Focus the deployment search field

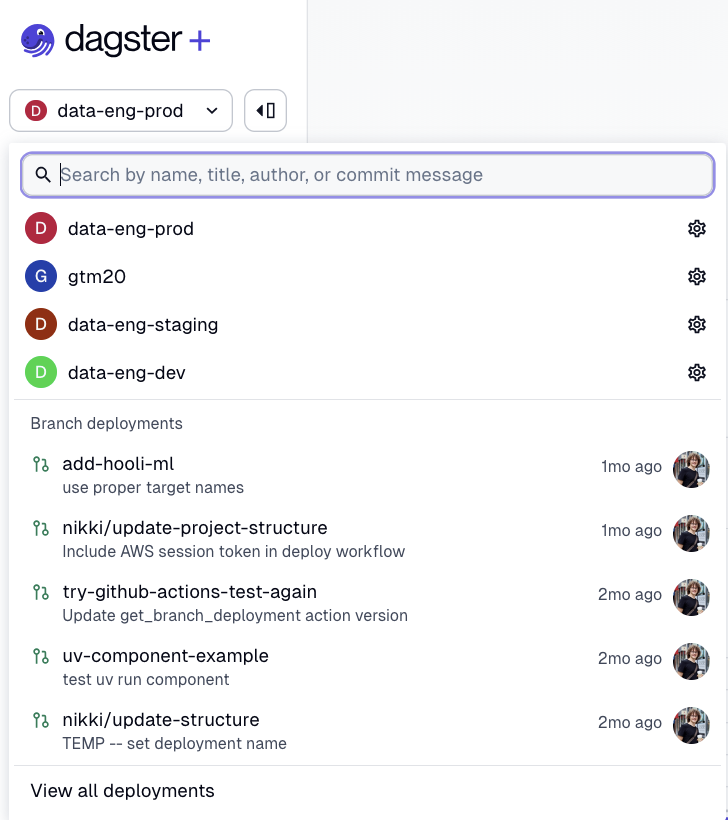pos(380,175)
